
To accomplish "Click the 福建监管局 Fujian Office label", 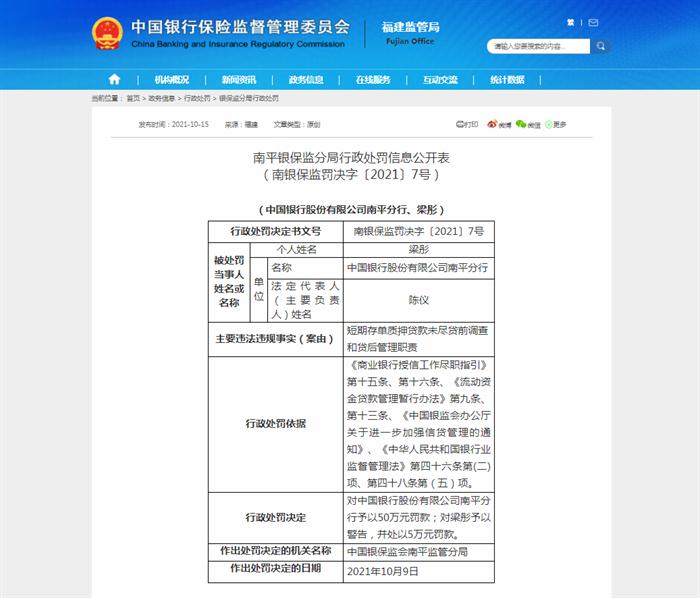I will pyautogui.click(x=410, y=33).
